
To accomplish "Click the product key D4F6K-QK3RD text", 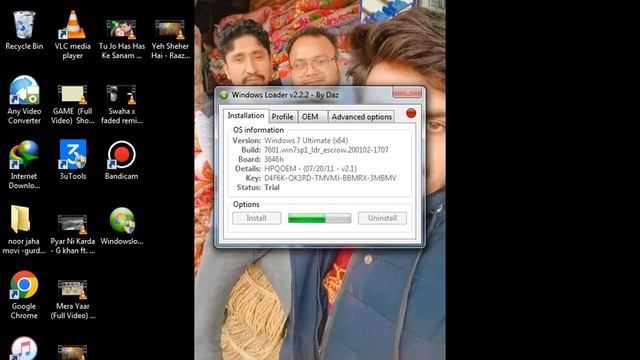I will tap(330, 178).
